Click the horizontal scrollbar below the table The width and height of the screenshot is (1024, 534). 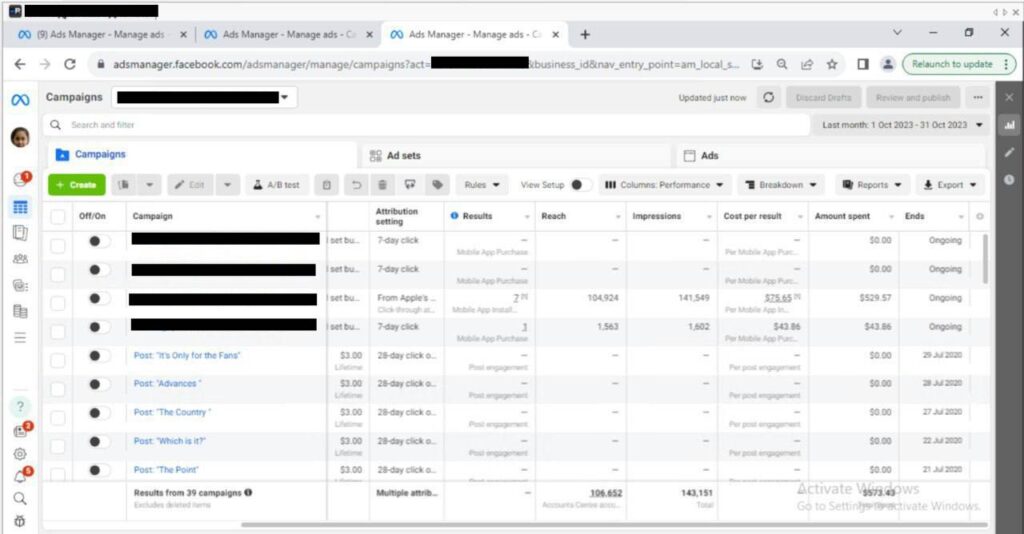614,524
